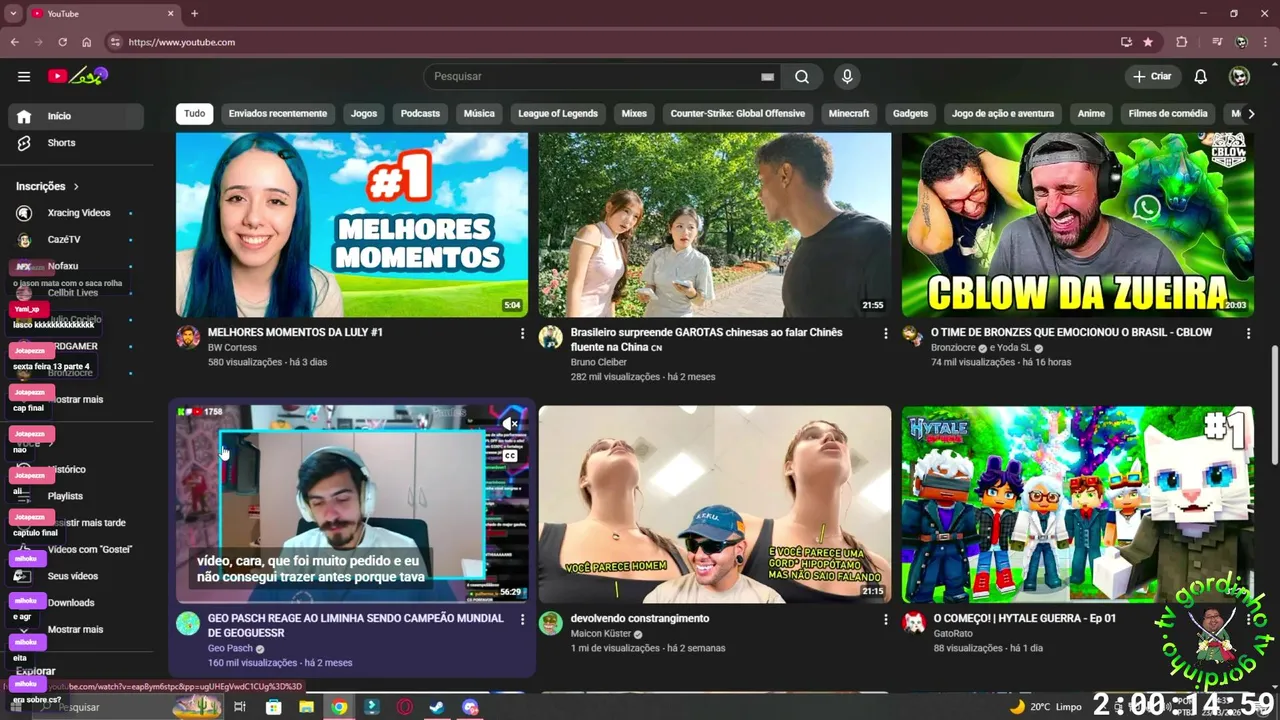
Task: Select the Gadgets chip
Action: click(x=910, y=113)
